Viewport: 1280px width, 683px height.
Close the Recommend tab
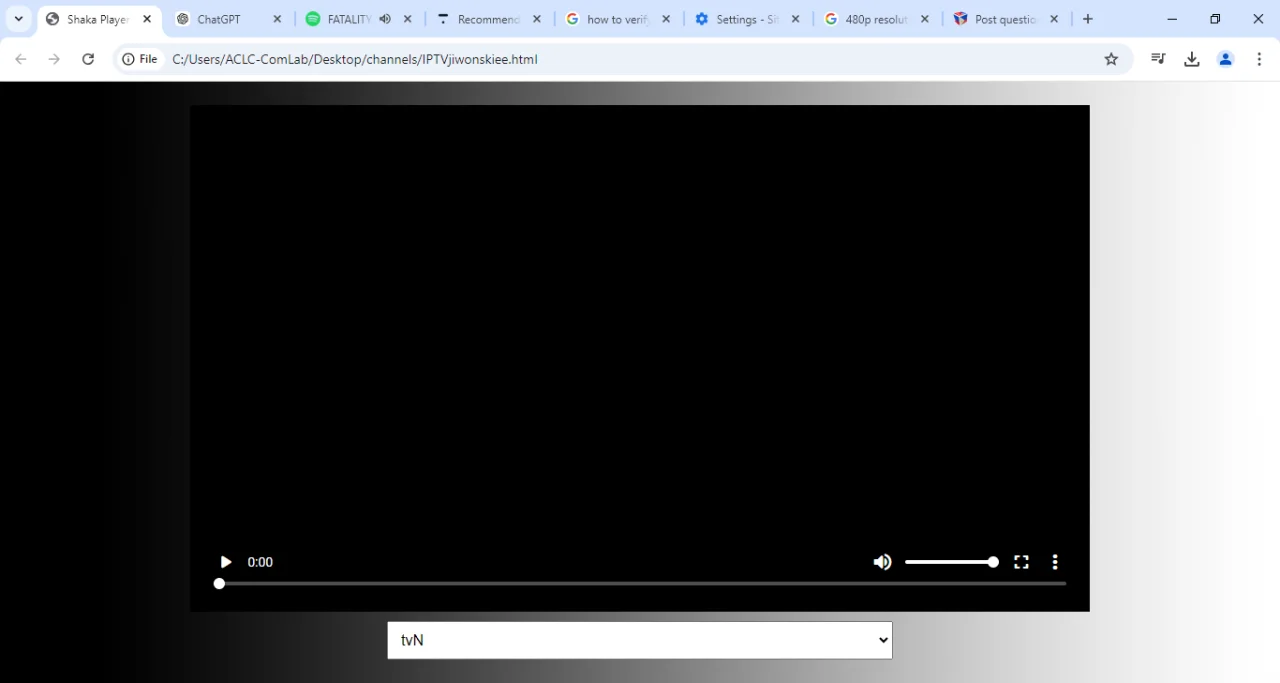pyautogui.click(x=537, y=19)
